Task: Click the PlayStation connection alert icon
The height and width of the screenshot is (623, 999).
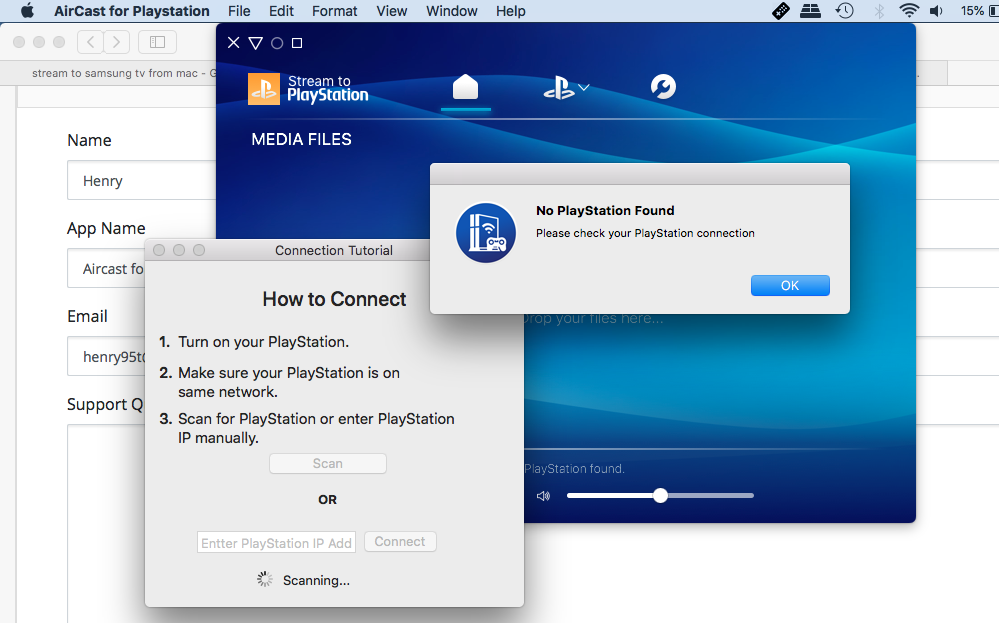Action: coord(485,233)
